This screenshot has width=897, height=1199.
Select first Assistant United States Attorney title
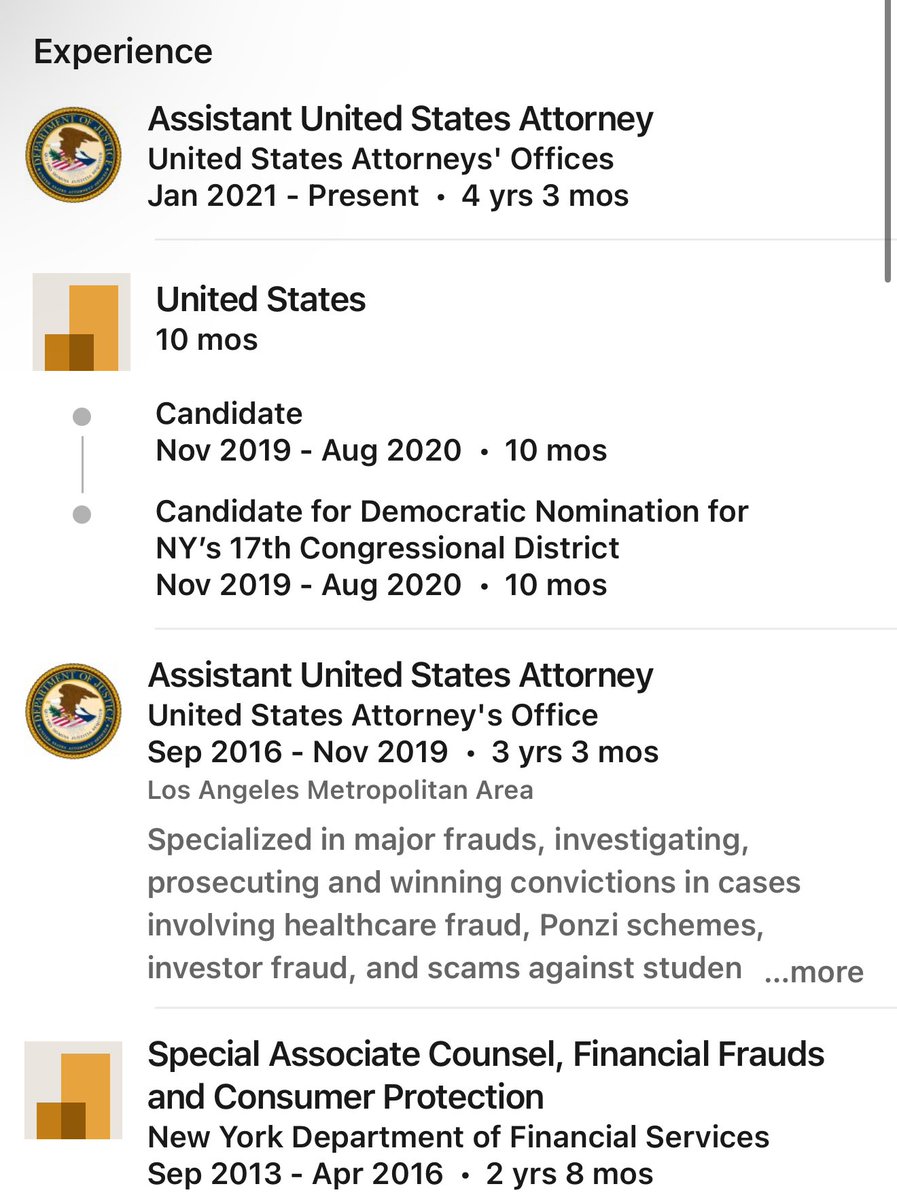(x=400, y=119)
